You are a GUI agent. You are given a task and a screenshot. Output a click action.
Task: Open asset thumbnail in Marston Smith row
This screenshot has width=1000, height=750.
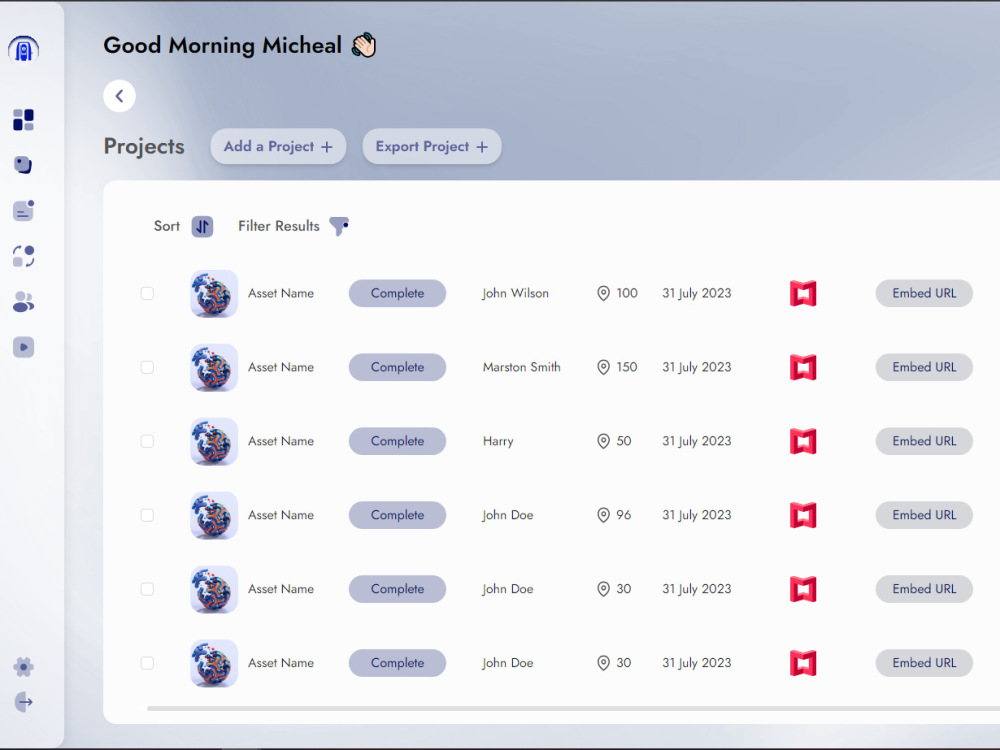(x=214, y=367)
